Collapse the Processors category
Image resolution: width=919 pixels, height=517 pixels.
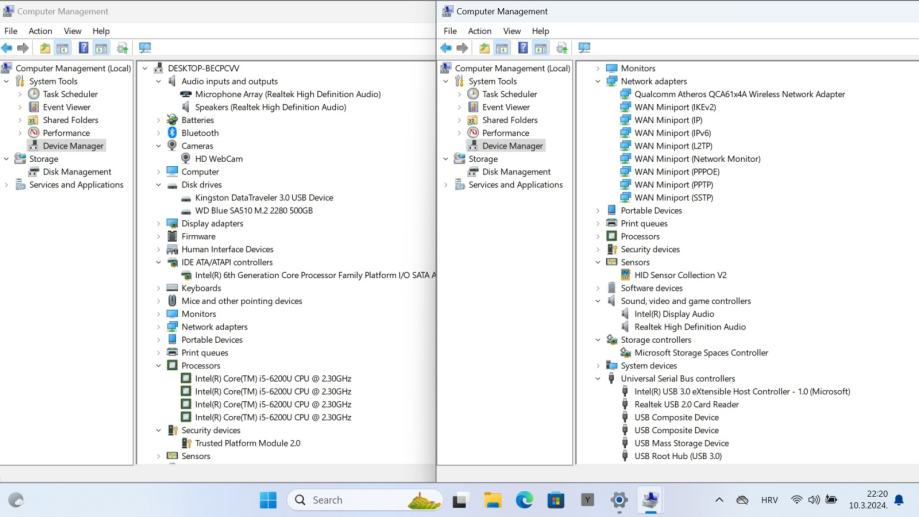tap(159, 366)
